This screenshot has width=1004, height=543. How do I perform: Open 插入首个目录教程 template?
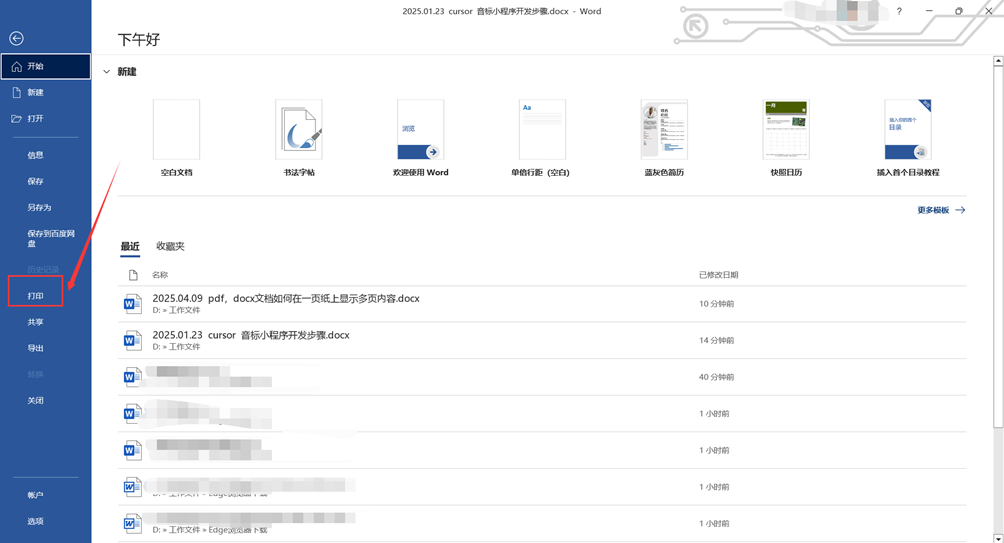[908, 129]
